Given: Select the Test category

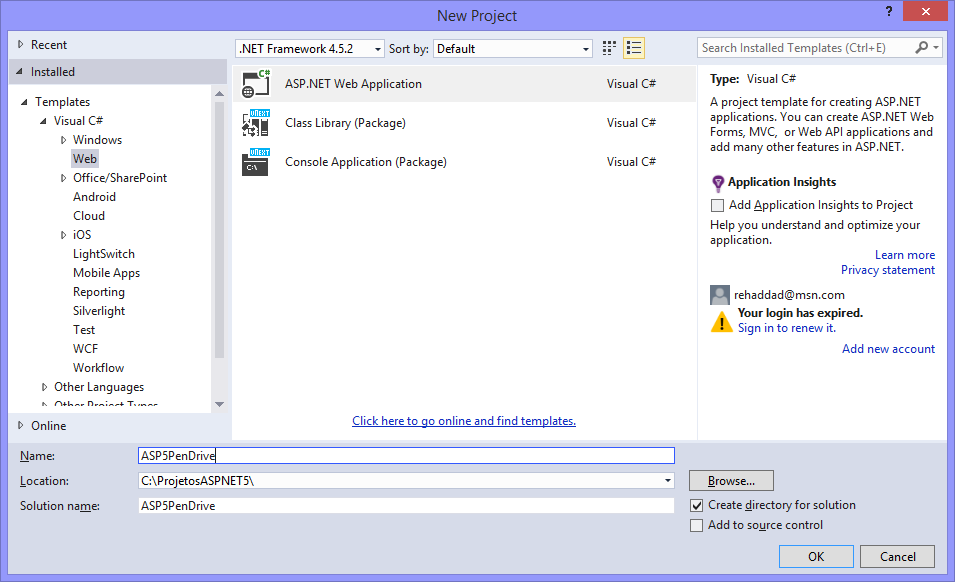Looking at the screenshot, I should coord(84,329).
